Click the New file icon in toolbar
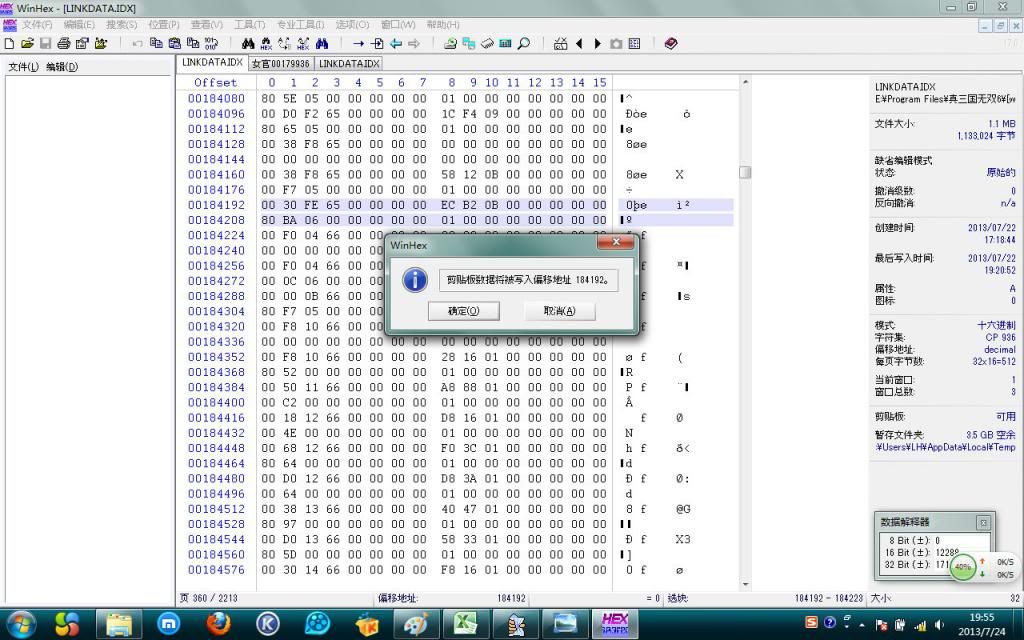 [10, 44]
